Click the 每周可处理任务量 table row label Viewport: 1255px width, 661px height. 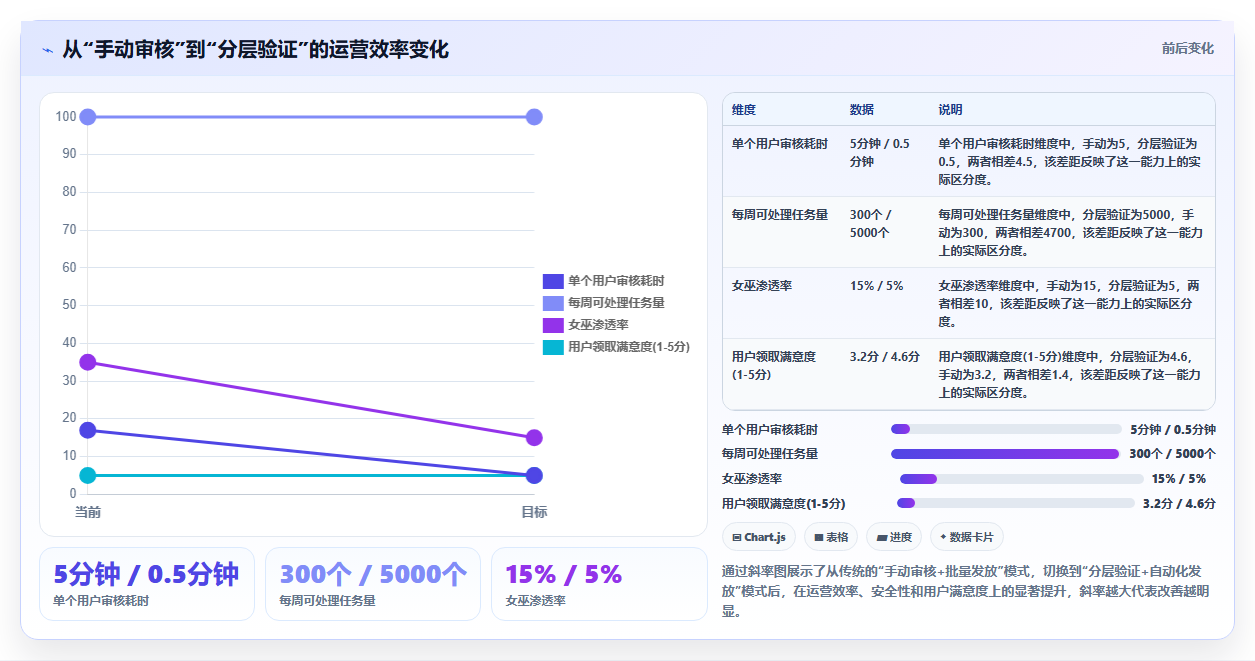pos(780,215)
